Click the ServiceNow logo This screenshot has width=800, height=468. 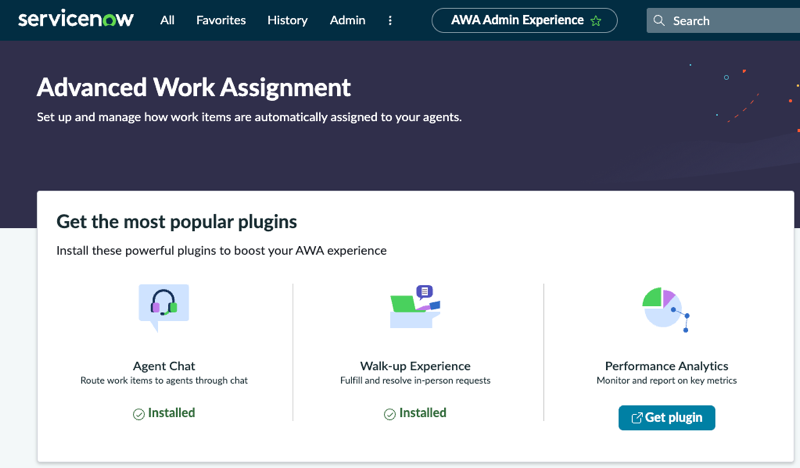click(x=76, y=19)
